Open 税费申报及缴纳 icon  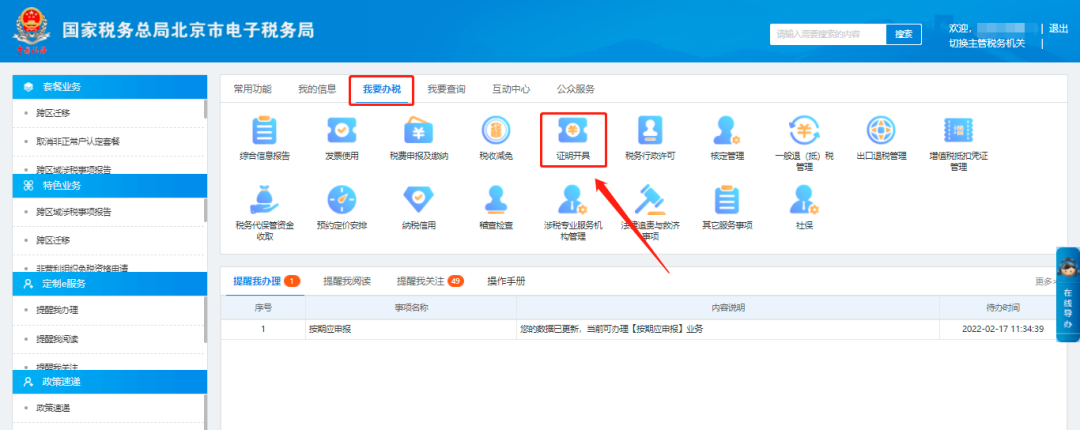click(419, 130)
